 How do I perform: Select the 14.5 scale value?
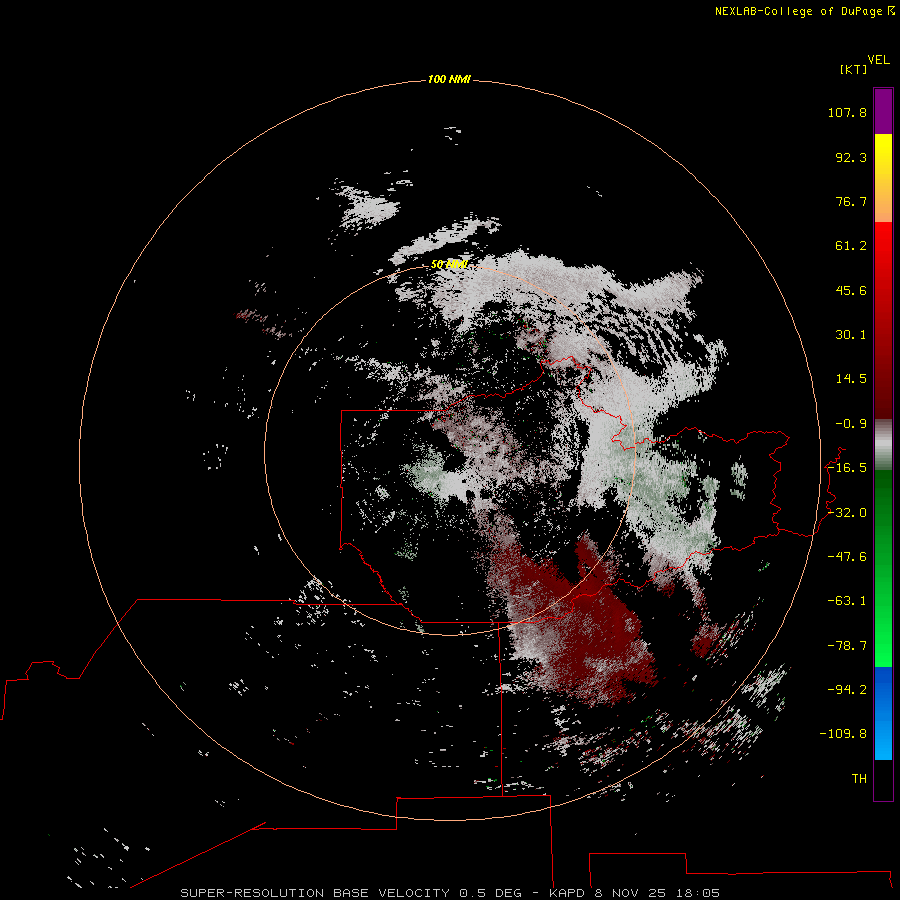(851, 379)
